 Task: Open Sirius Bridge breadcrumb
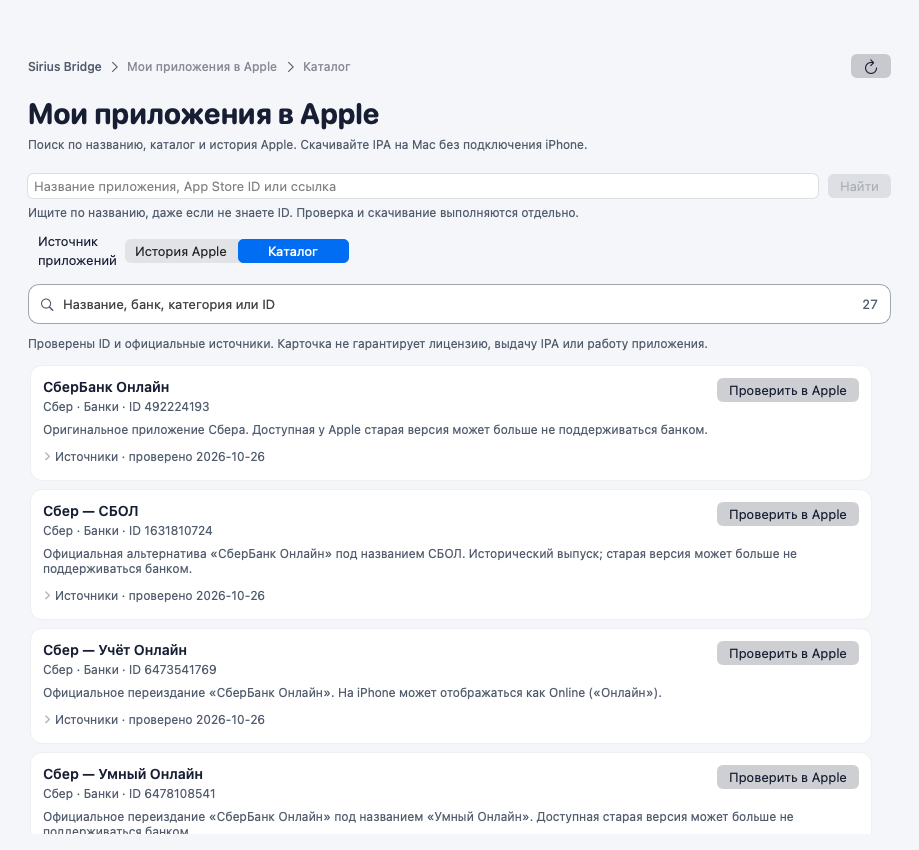64,67
